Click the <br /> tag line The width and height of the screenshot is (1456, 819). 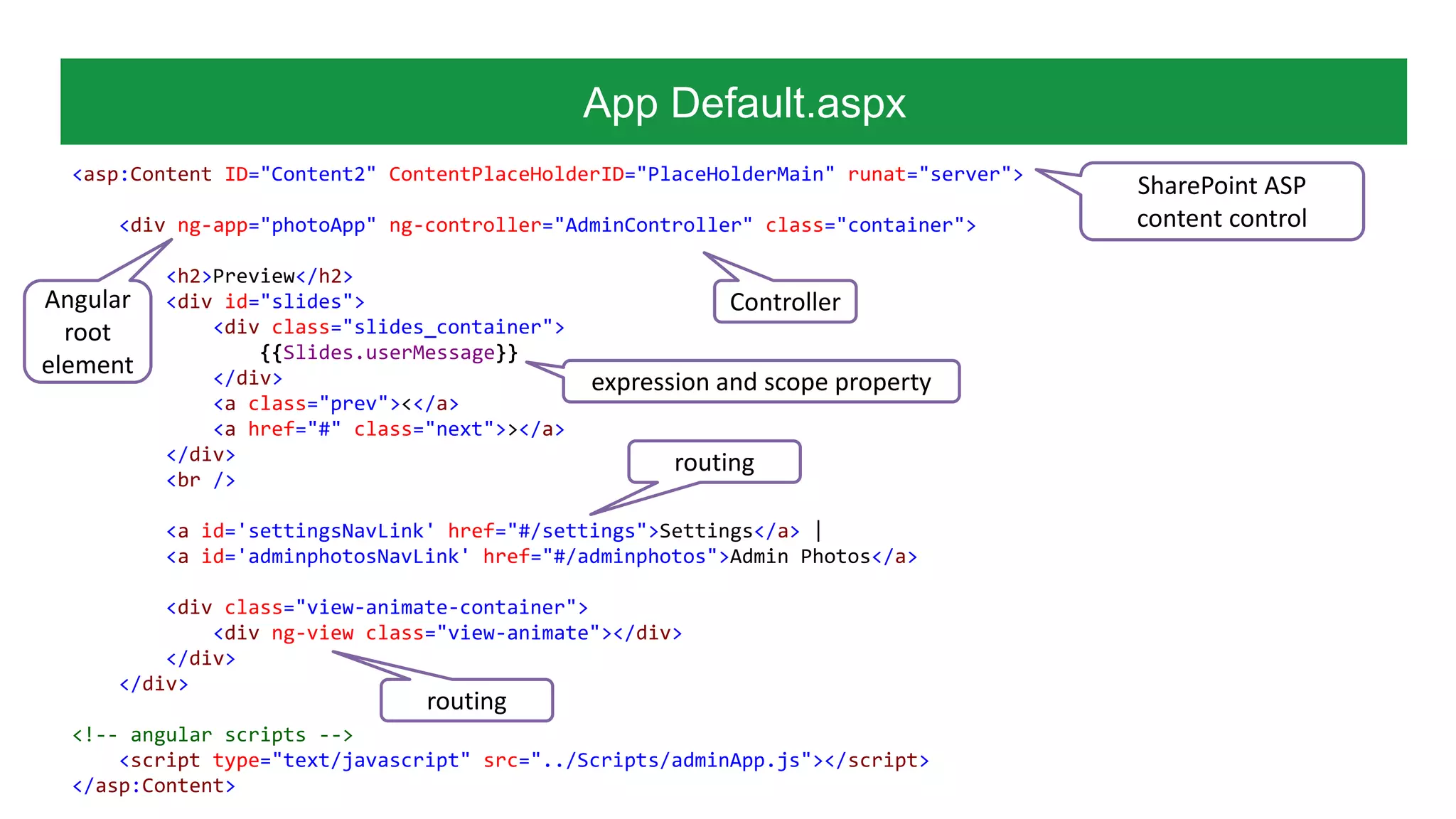point(200,481)
